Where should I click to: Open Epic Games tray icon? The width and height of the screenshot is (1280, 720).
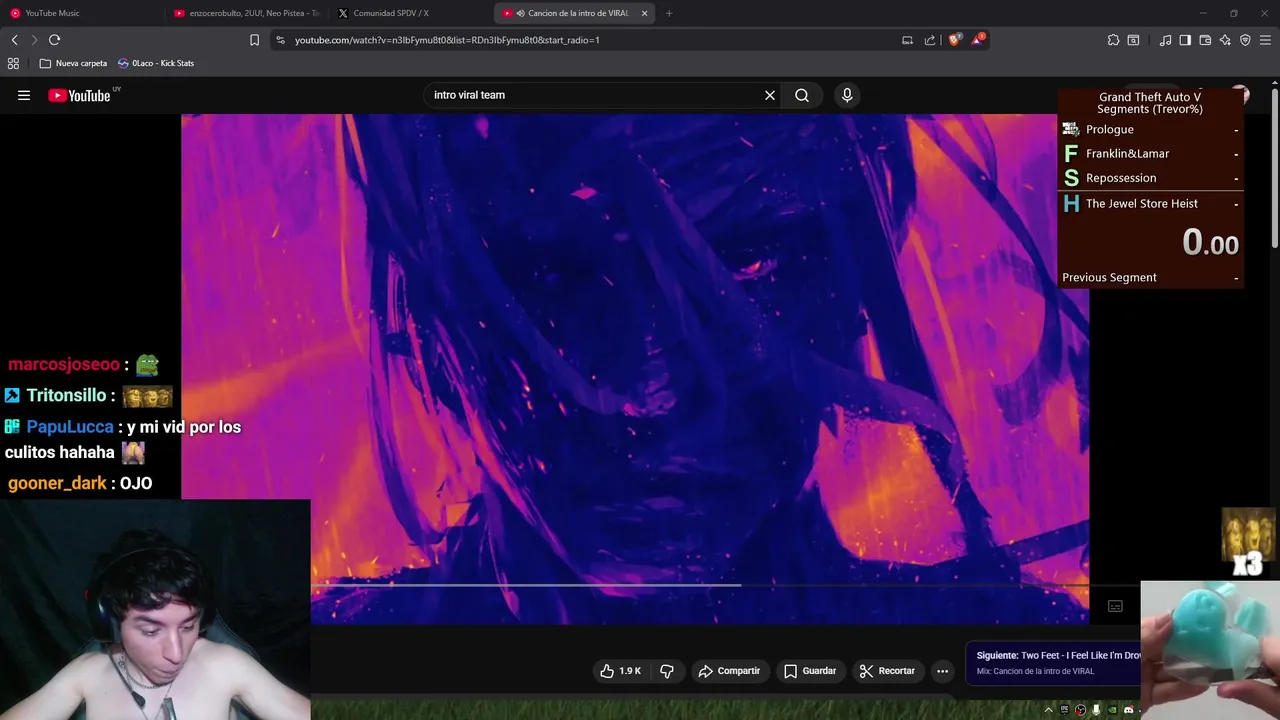(x=1064, y=710)
